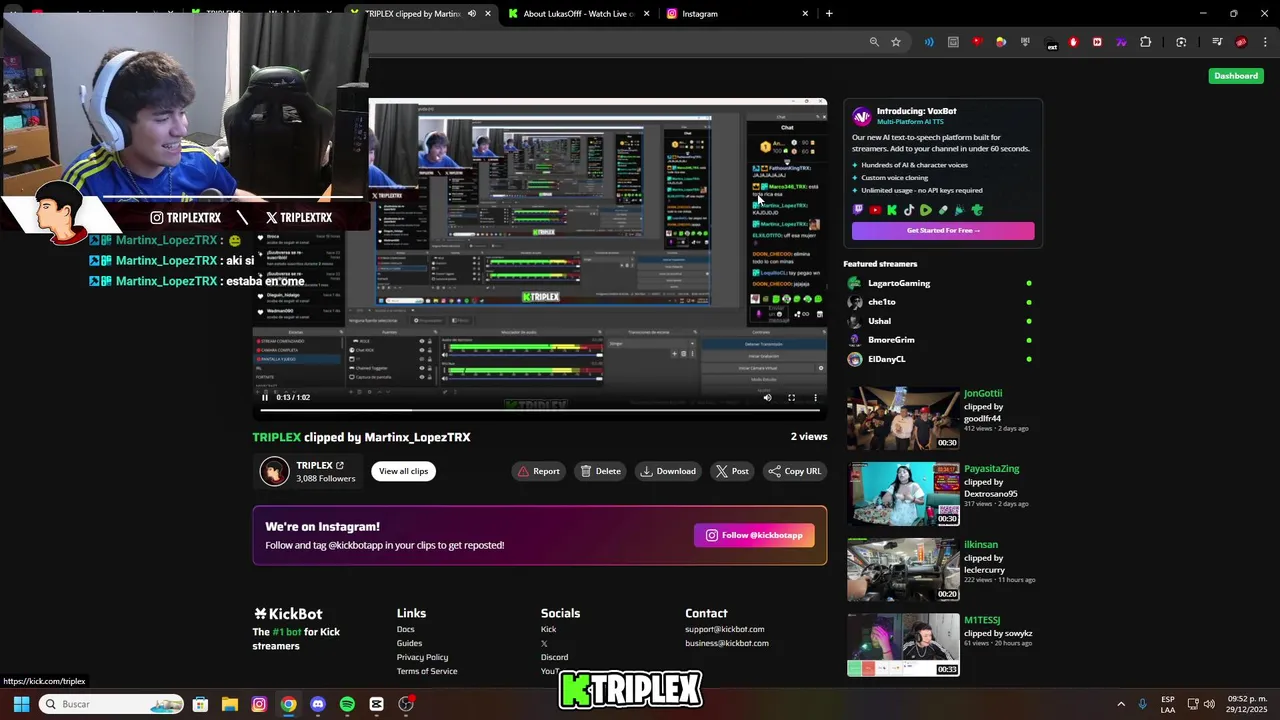Switch to the Instagram browser tab
This screenshot has height=720, width=1280.
737,14
